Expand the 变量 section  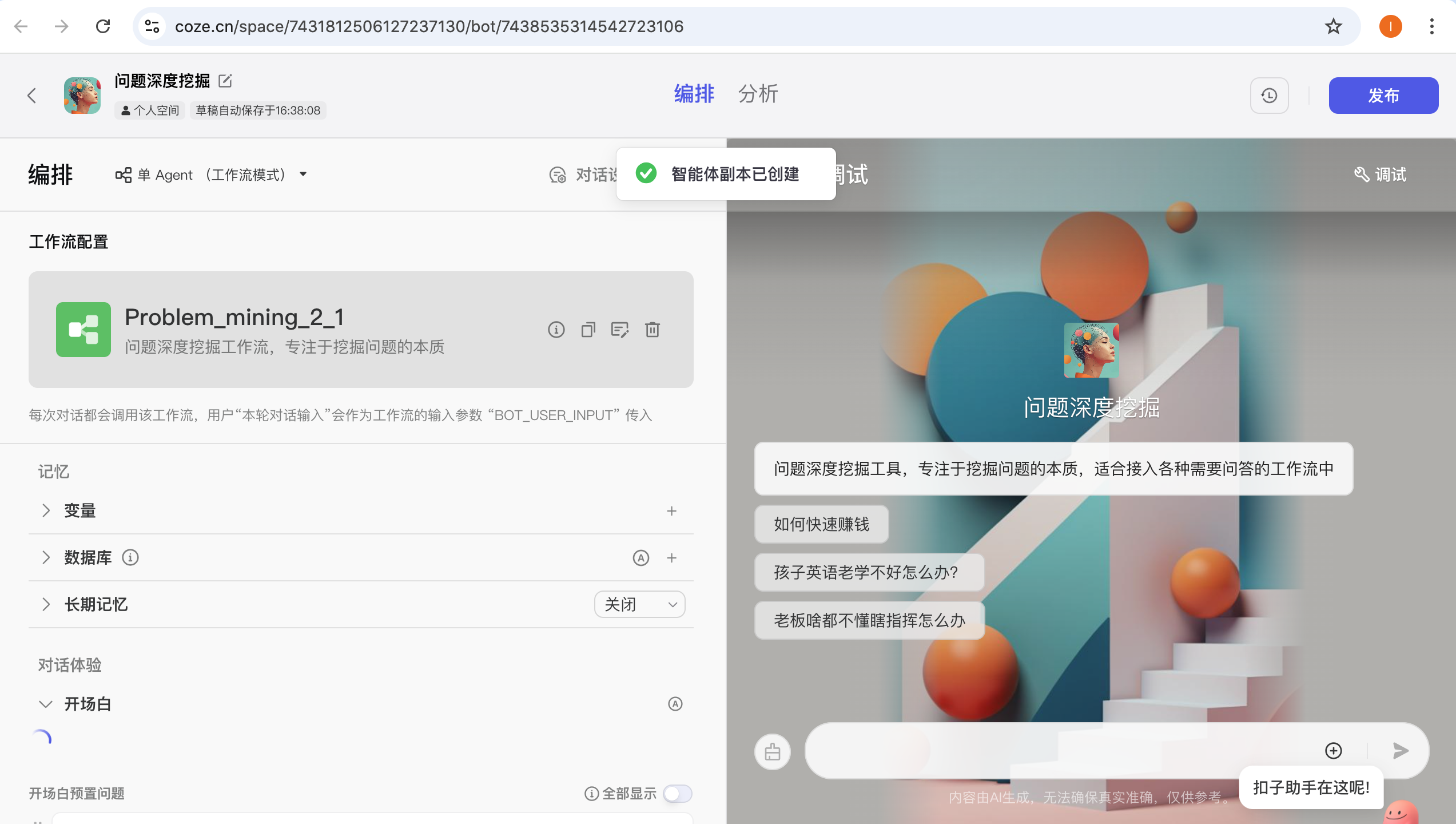tap(46, 510)
